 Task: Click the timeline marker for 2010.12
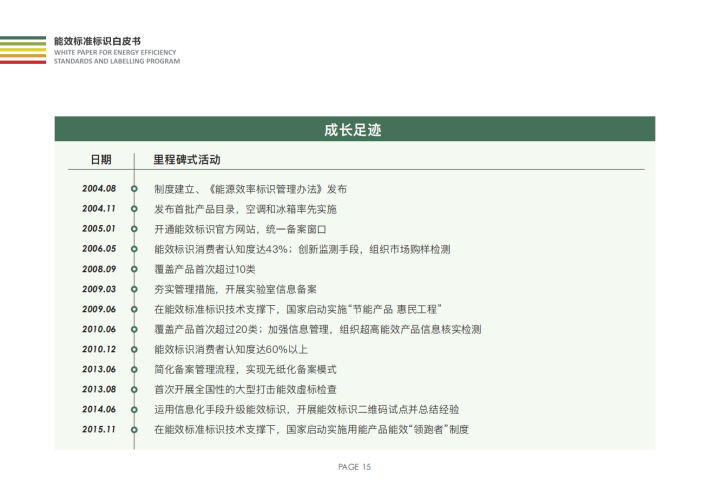[x=134, y=350]
